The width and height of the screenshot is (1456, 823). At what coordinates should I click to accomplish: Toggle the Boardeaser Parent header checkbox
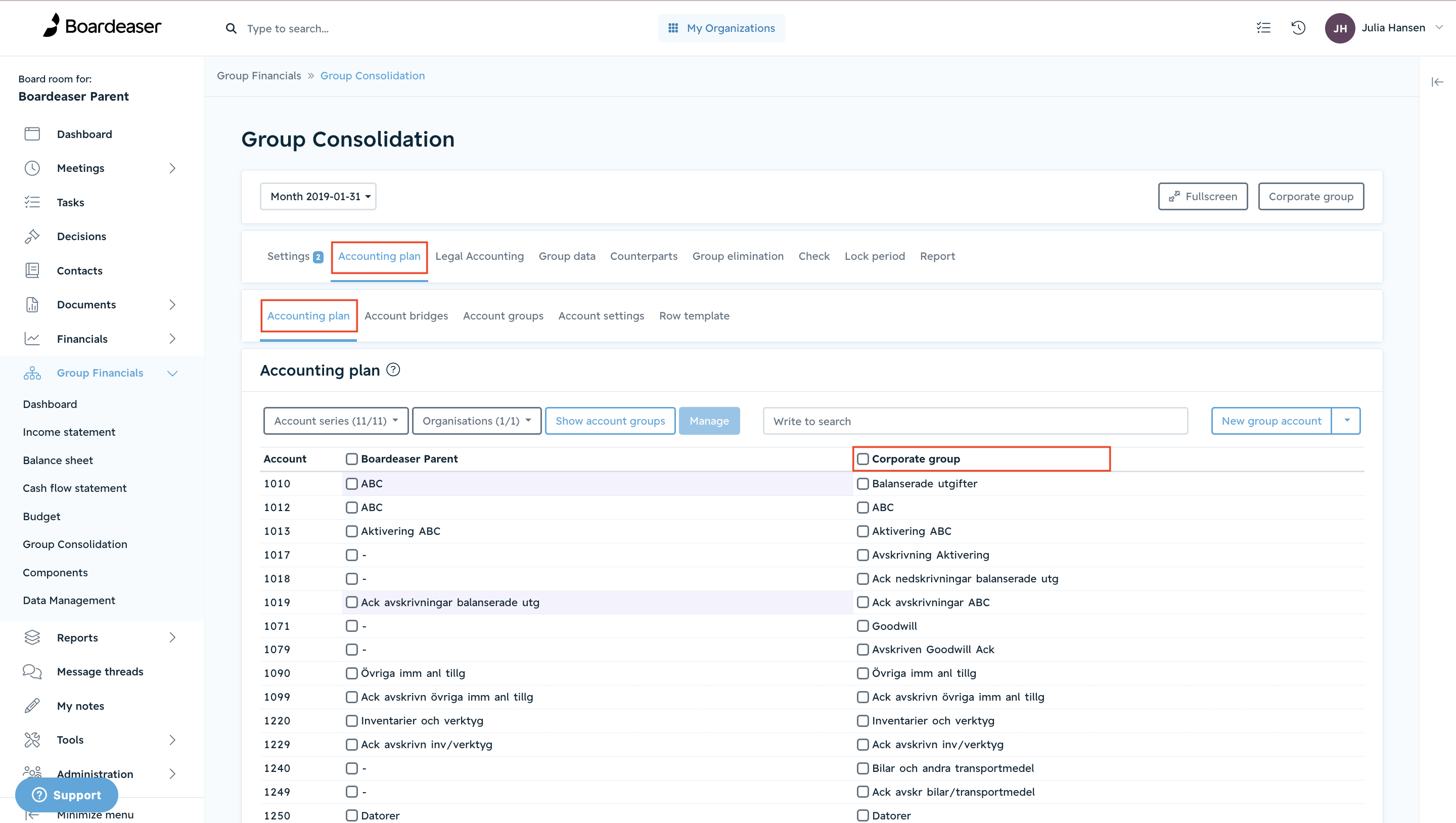coord(351,459)
